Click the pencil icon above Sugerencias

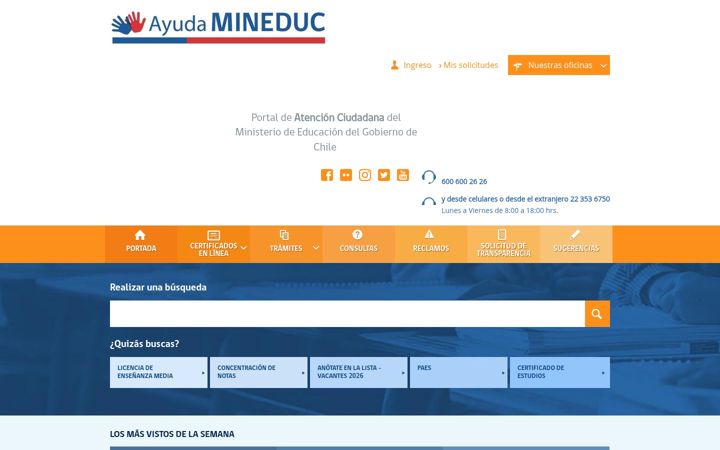click(574, 234)
